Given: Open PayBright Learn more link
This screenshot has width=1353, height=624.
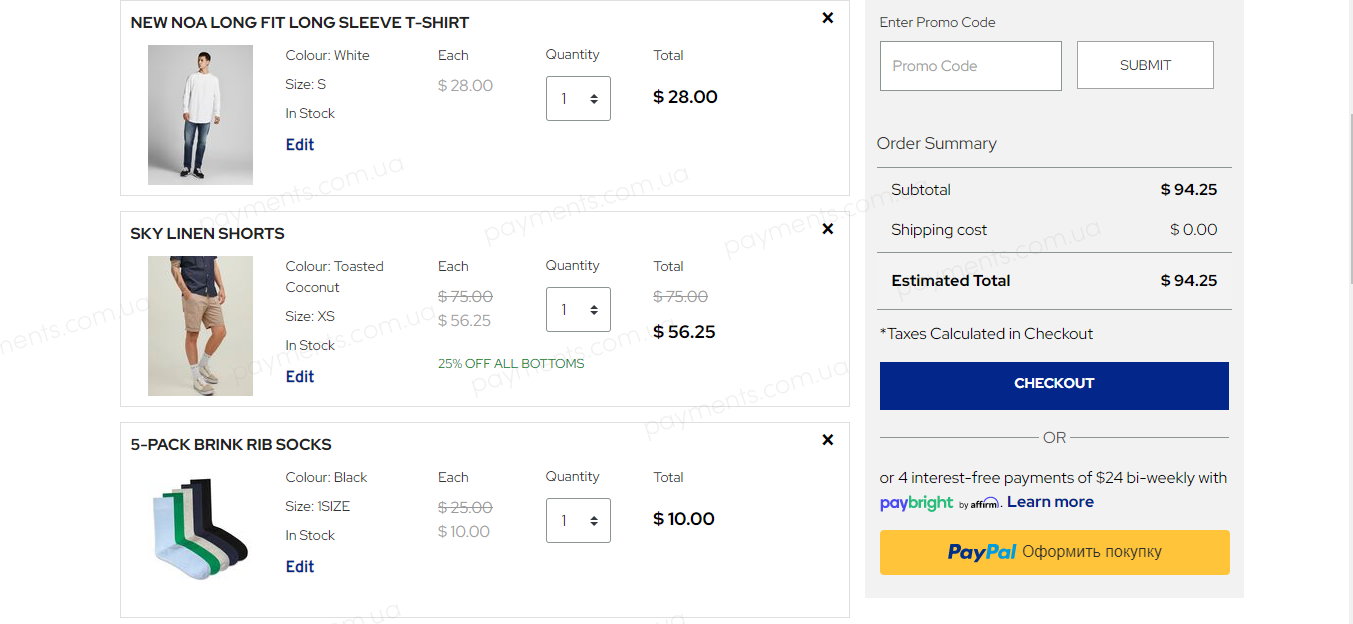Looking at the screenshot, I should tap(1050, 502).
